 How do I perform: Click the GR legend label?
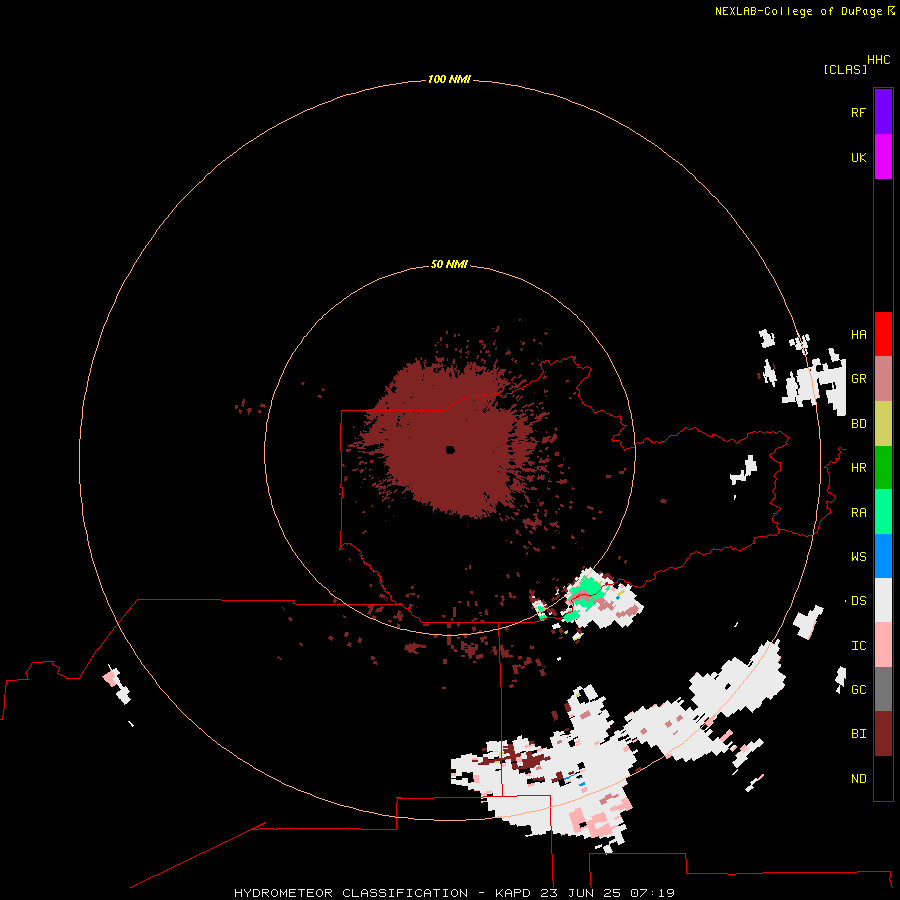point(858,379)
